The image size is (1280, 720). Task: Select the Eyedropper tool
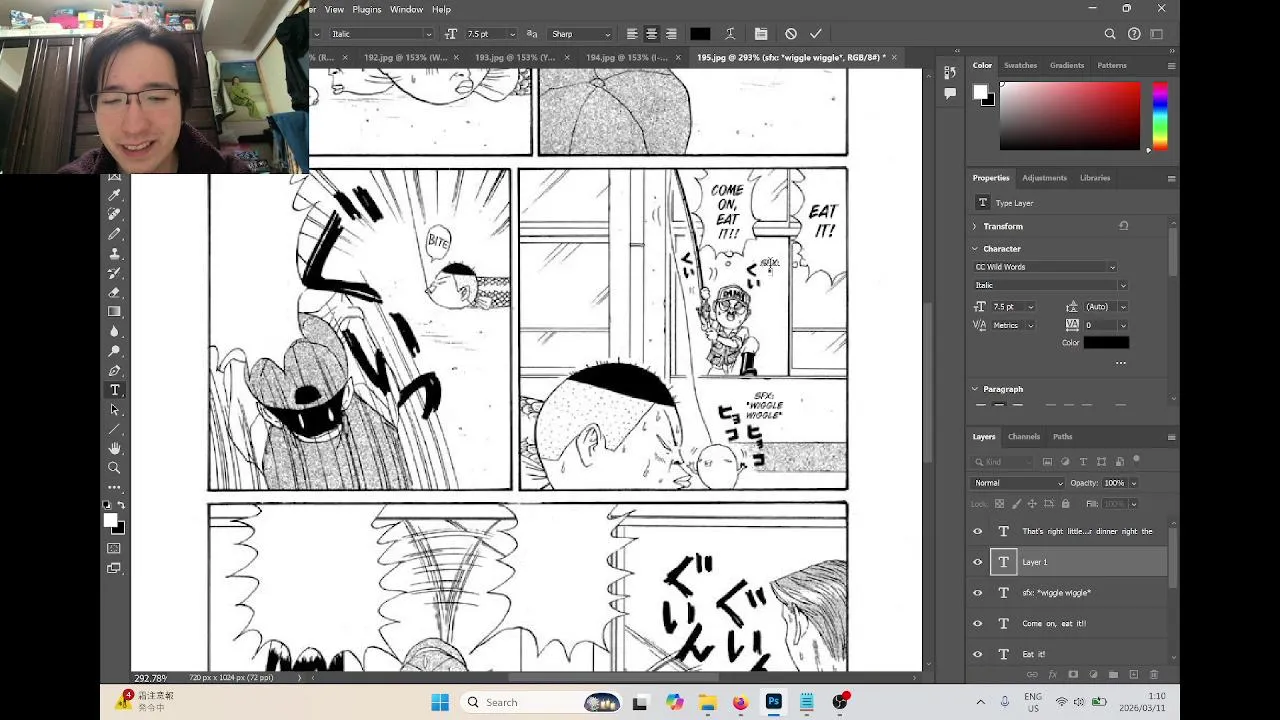pyautogui.click(x=114, y=195)
